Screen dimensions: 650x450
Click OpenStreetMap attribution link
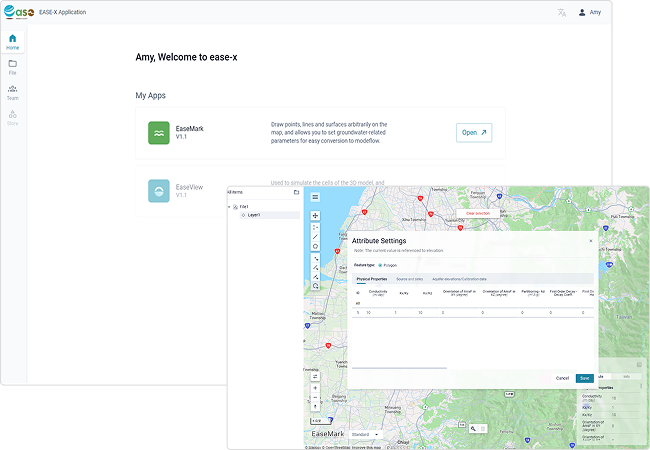[337, 448]
